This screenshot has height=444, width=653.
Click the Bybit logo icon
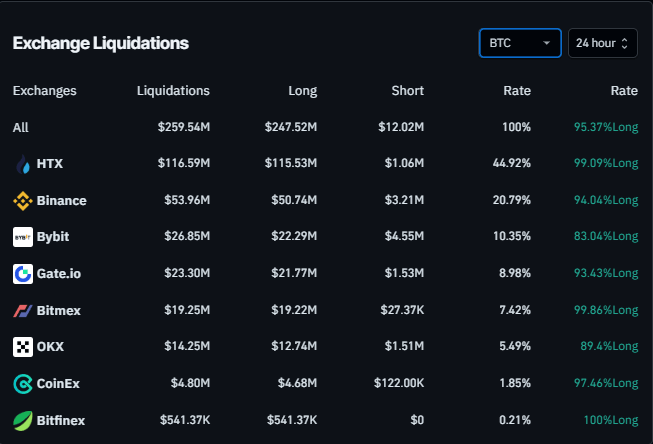click(x=23, y=237)
